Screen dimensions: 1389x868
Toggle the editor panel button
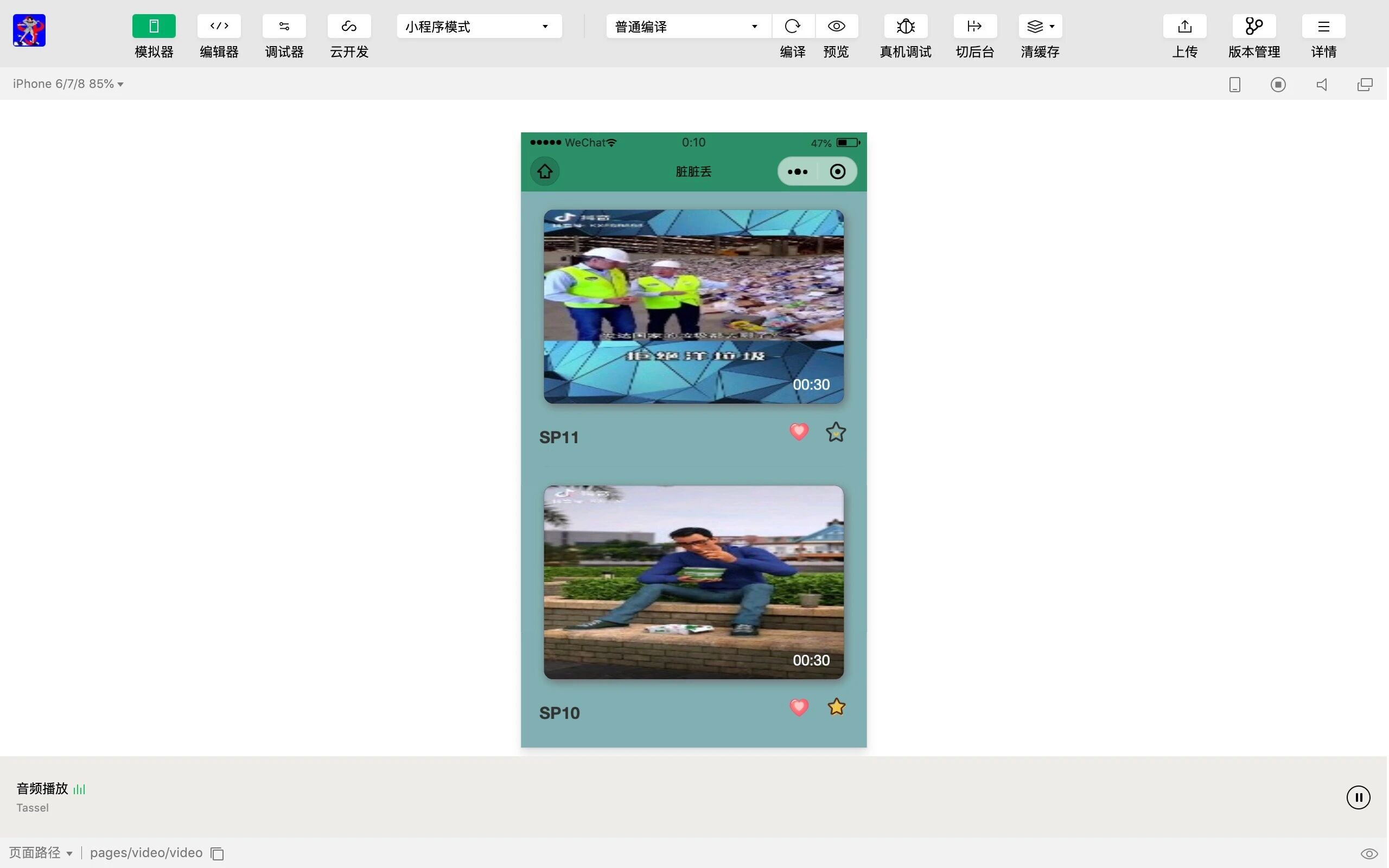pos(219,27)
